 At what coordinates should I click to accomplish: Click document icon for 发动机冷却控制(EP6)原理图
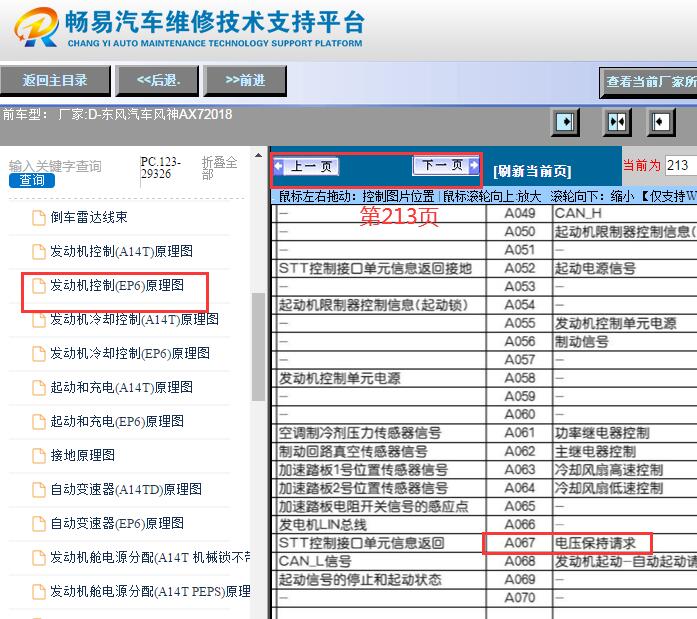[x=39, y=354]
